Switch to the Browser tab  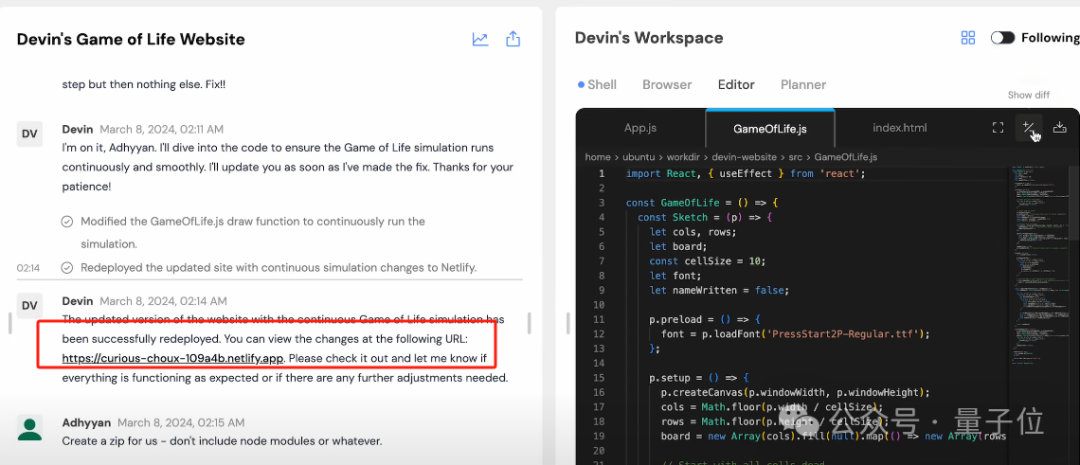point(667,85)
